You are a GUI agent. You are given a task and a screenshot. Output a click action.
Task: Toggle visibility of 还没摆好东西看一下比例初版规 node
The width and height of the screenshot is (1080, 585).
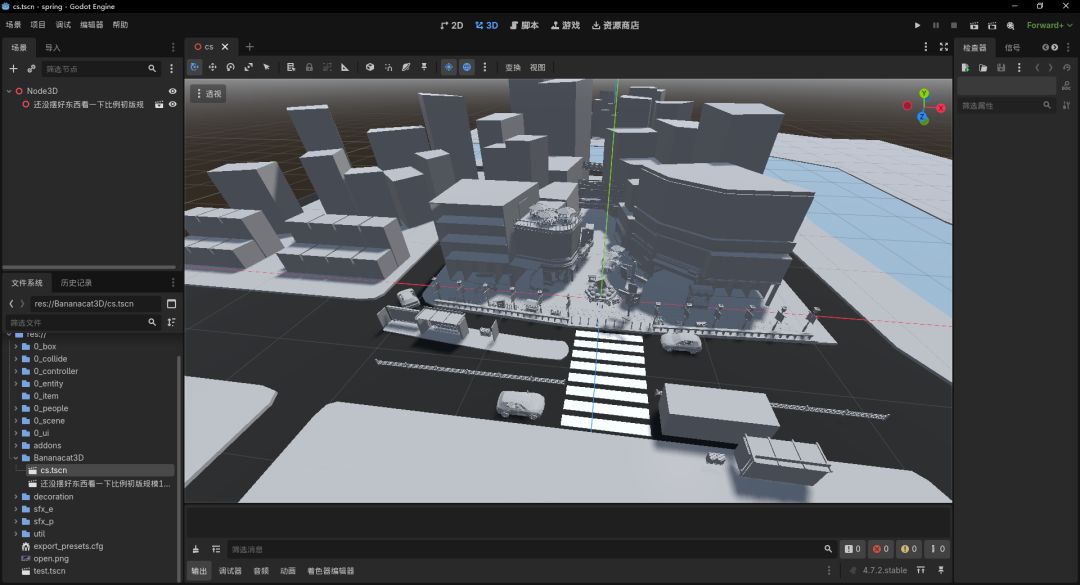point(172,105)
